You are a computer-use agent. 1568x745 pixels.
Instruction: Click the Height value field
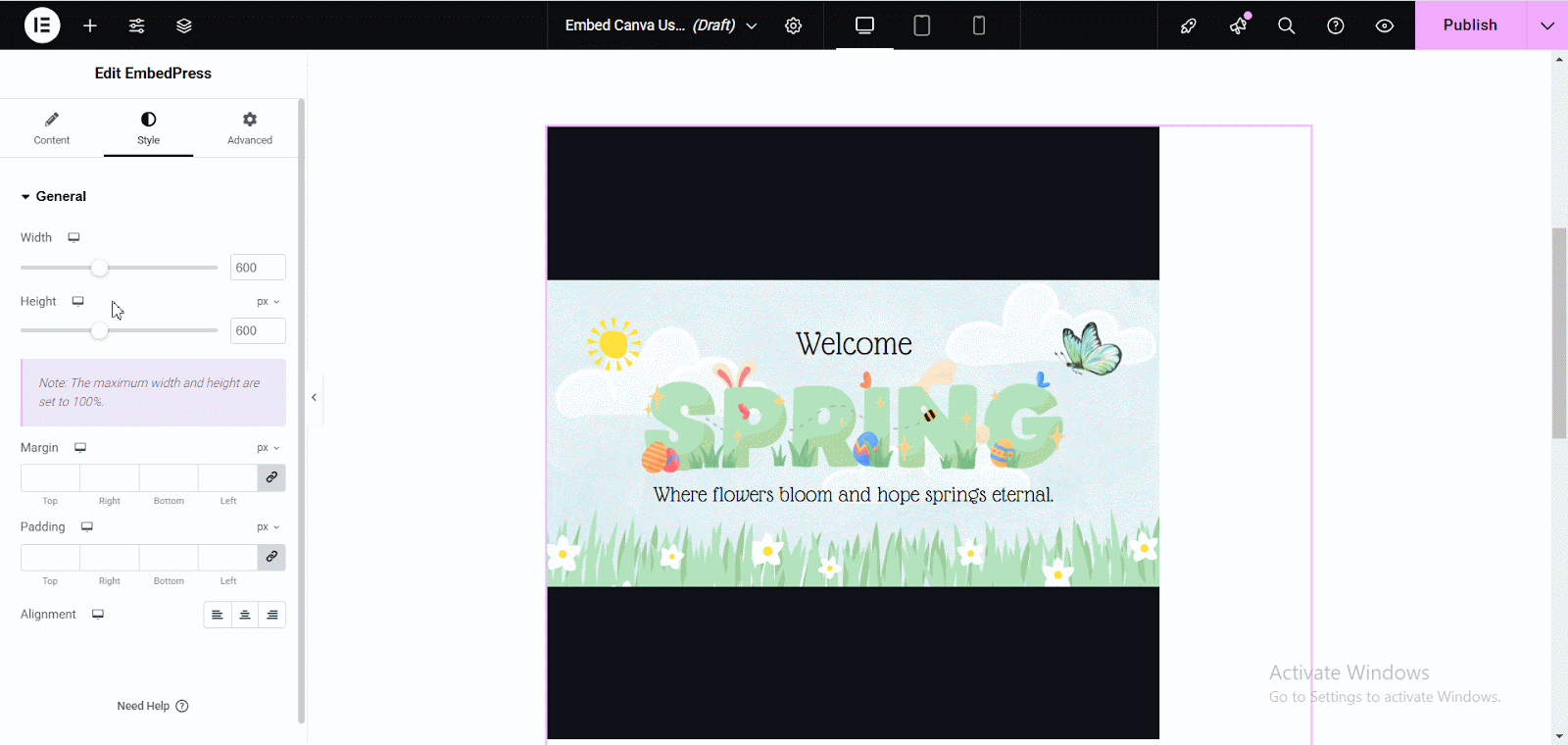(258, 330)
